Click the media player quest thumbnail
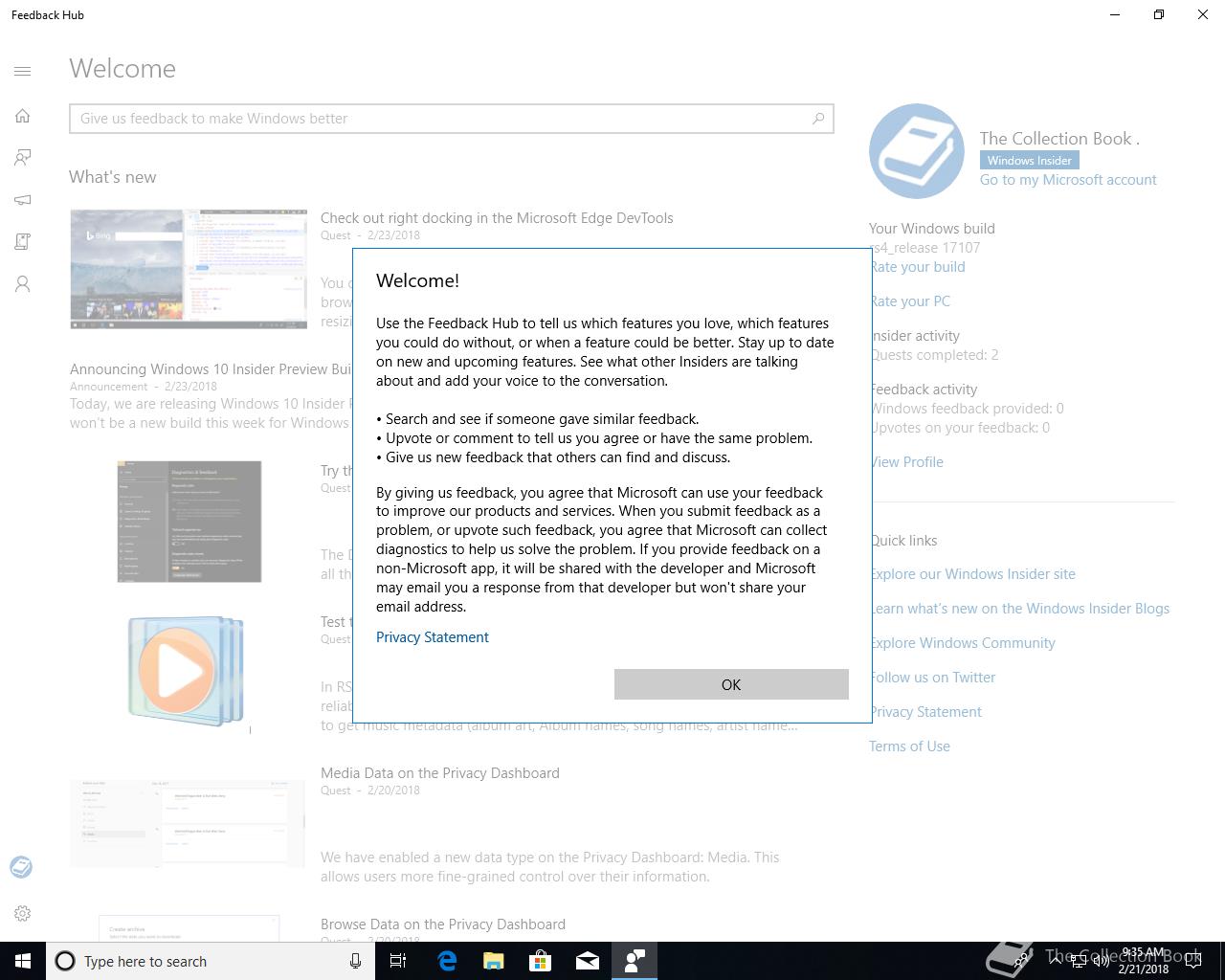The height and width of the screenshot is (980, 1225). coord(187,671)
